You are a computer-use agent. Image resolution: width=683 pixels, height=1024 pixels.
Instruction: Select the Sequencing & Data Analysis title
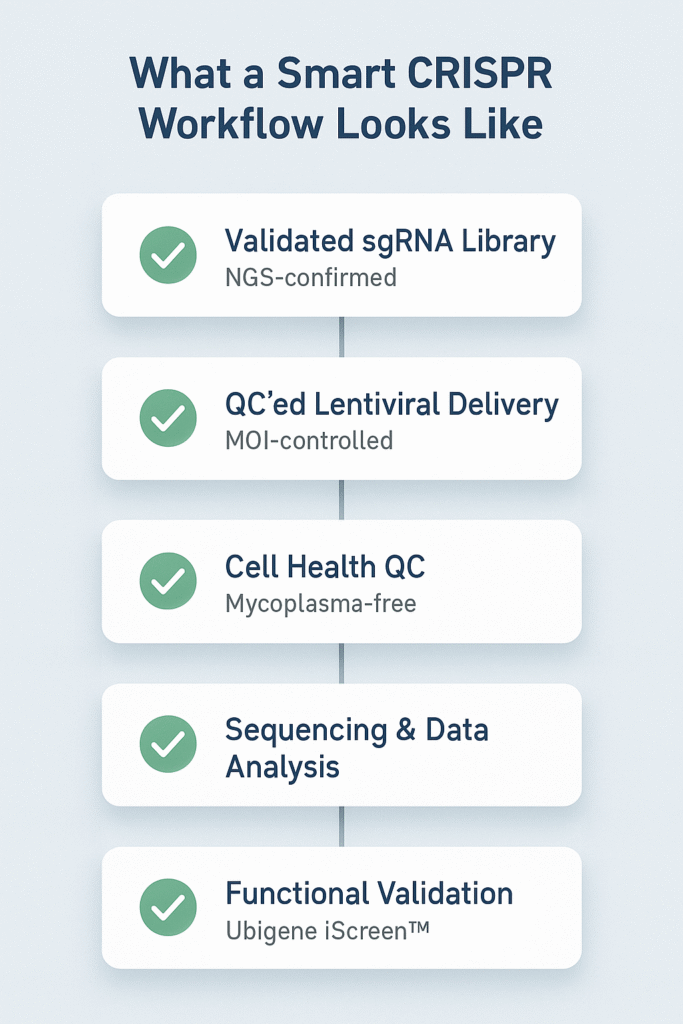point(357,748)
